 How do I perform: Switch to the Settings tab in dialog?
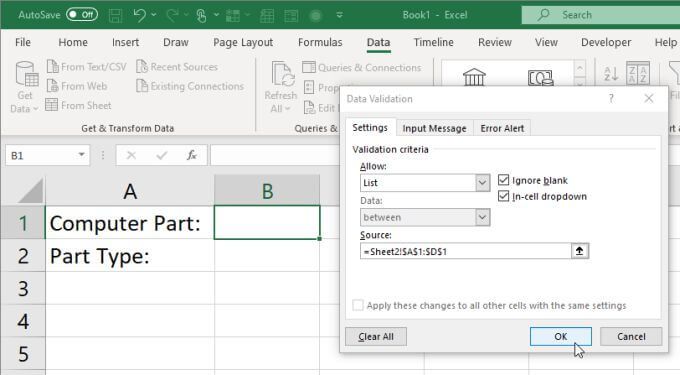tap(370, 128)
